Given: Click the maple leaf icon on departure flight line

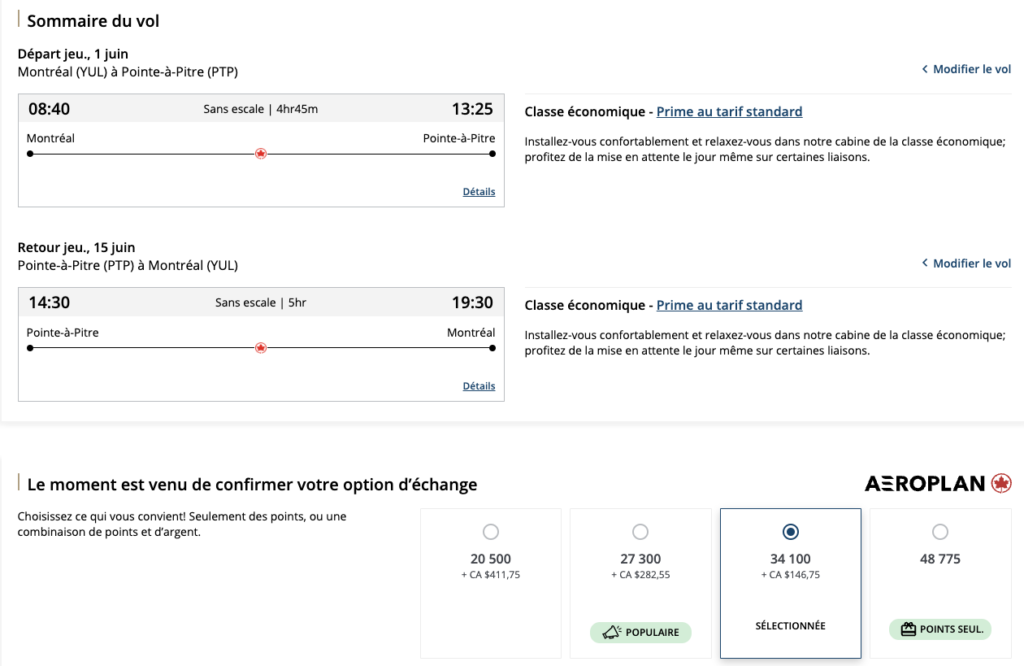Looking at the screenshot, I should point(261,154).
